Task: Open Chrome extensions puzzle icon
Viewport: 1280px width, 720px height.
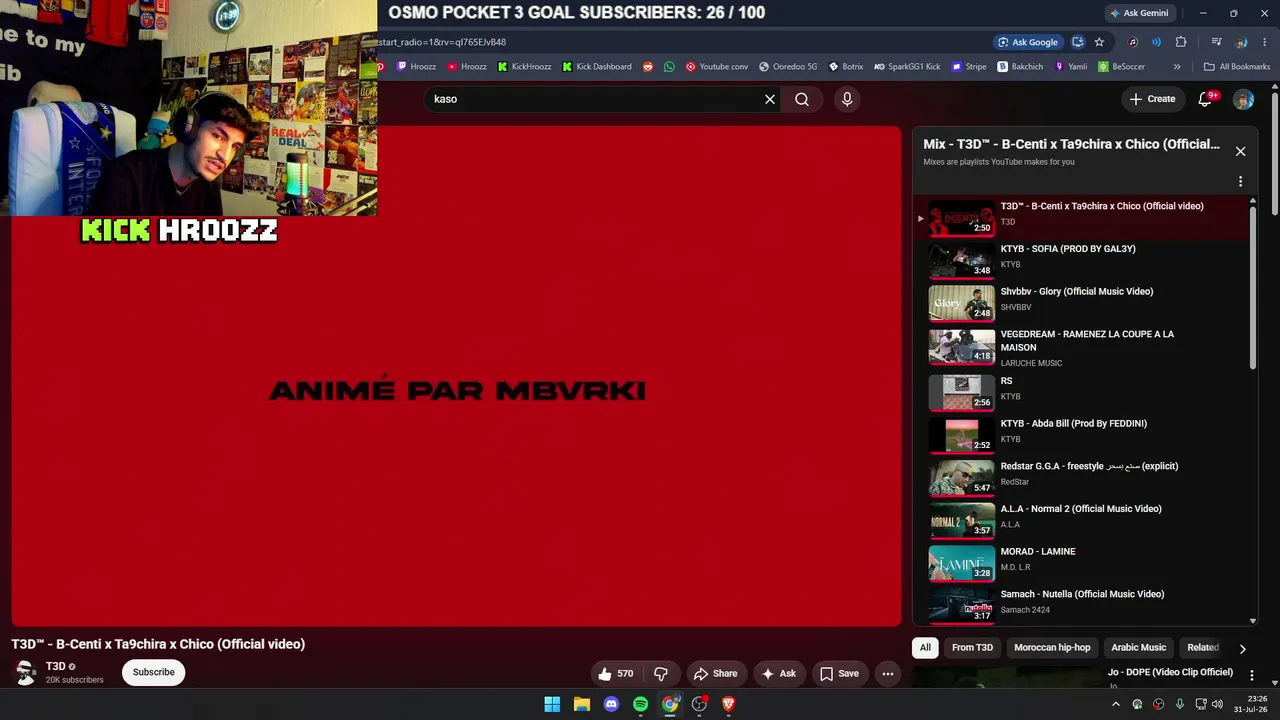Action: (1181, 42)
